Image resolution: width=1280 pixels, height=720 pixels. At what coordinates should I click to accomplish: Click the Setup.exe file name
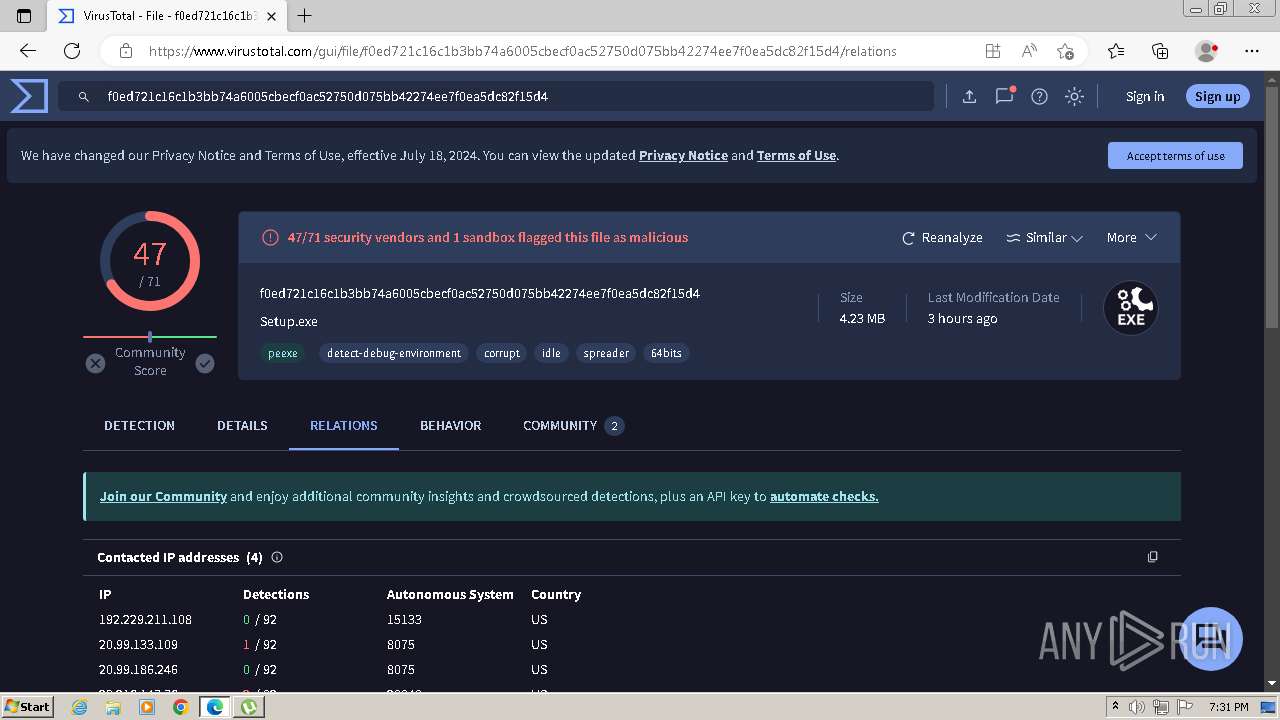[289, 321]
